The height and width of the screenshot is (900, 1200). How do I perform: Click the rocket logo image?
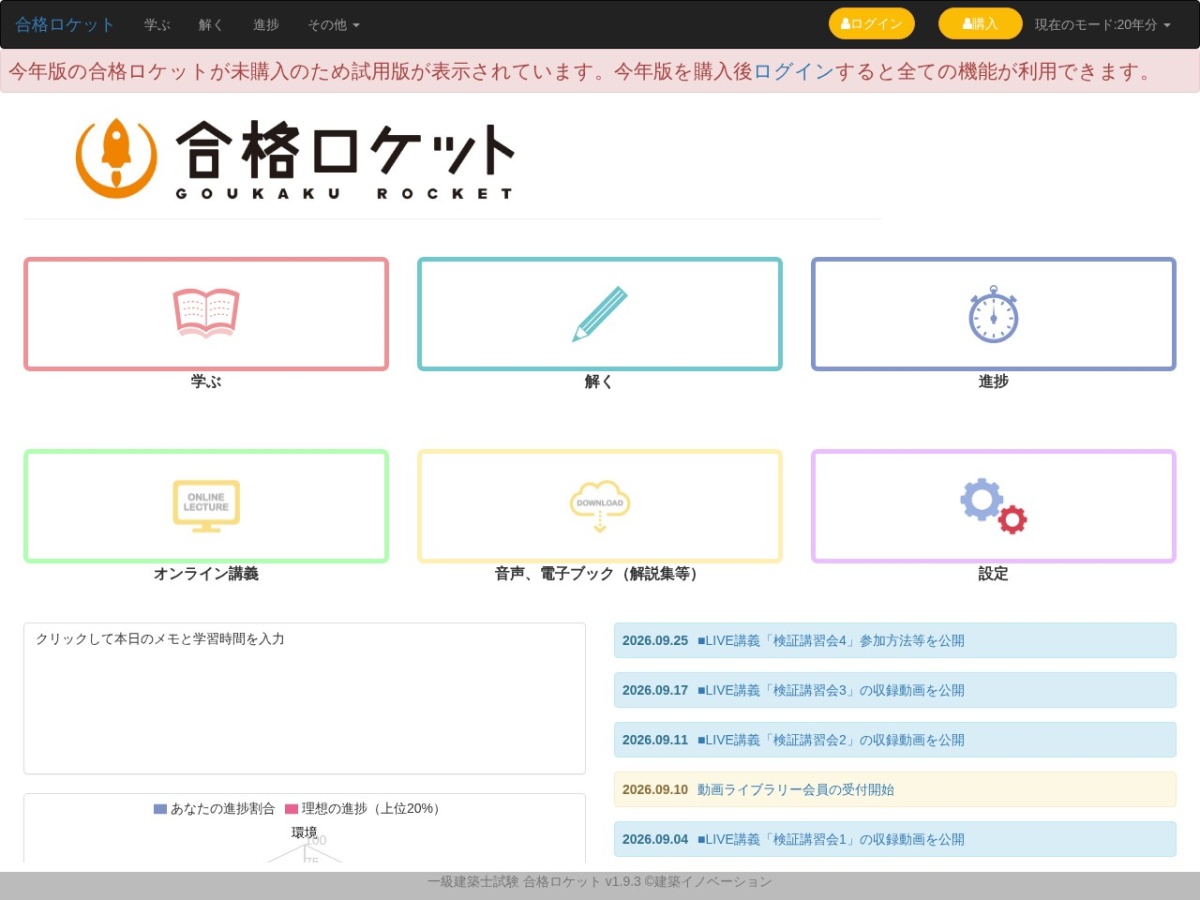click(x=295, y=159)
